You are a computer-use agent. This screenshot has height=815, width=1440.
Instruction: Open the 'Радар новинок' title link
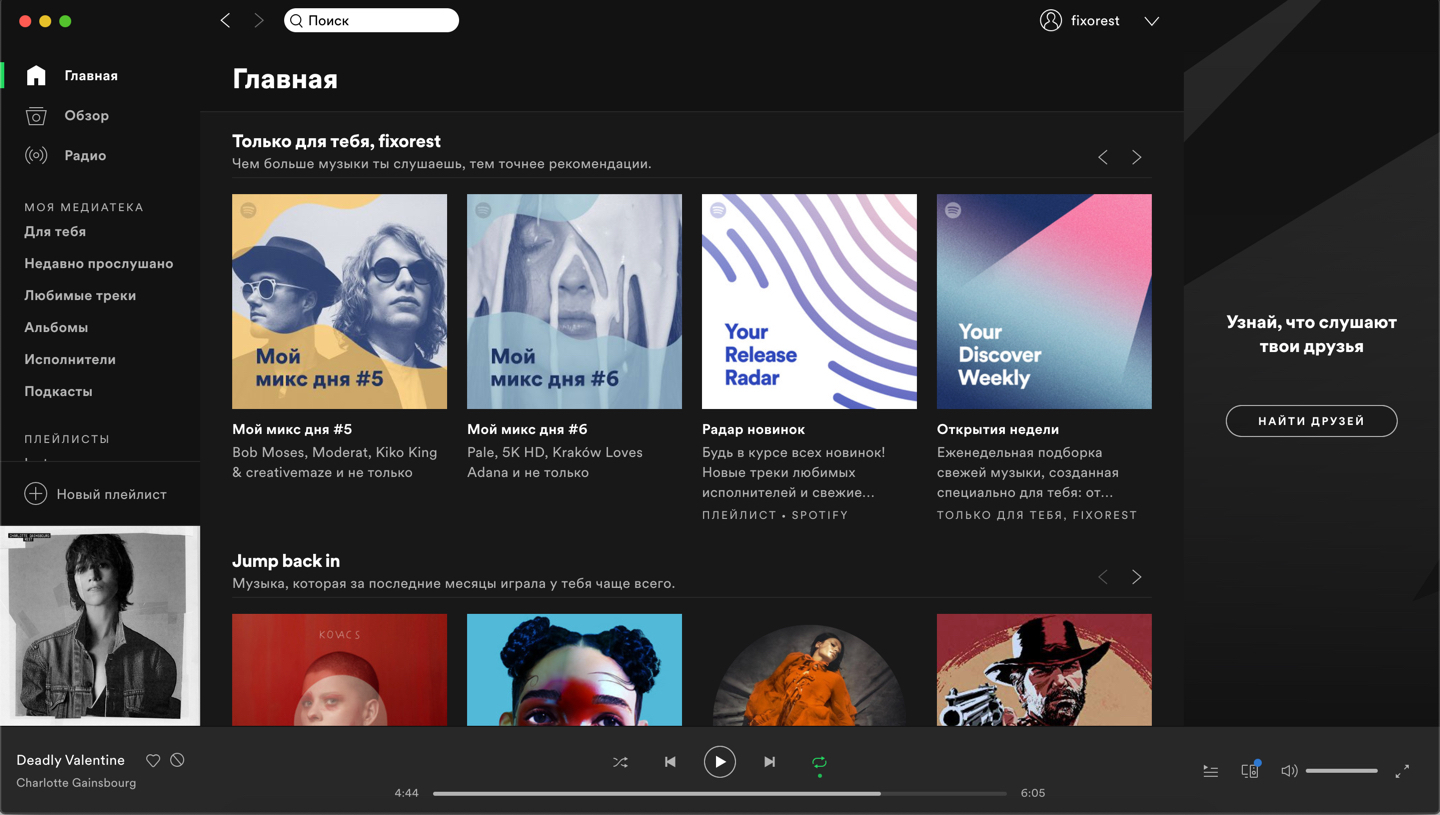(x=753, y=429)
